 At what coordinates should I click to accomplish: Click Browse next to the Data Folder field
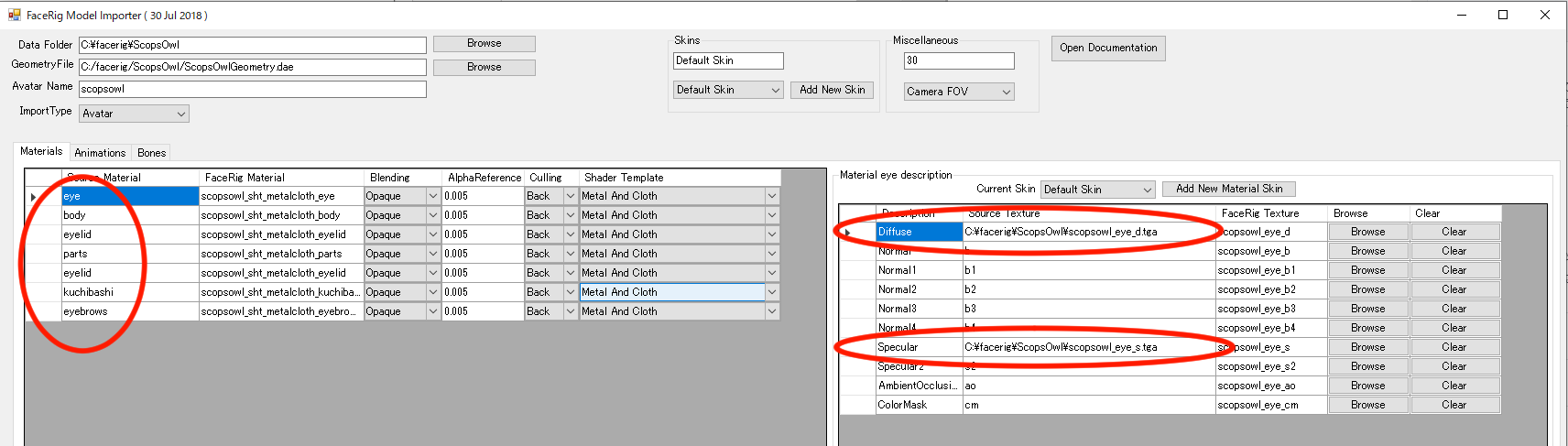click(x=484, y=44)
